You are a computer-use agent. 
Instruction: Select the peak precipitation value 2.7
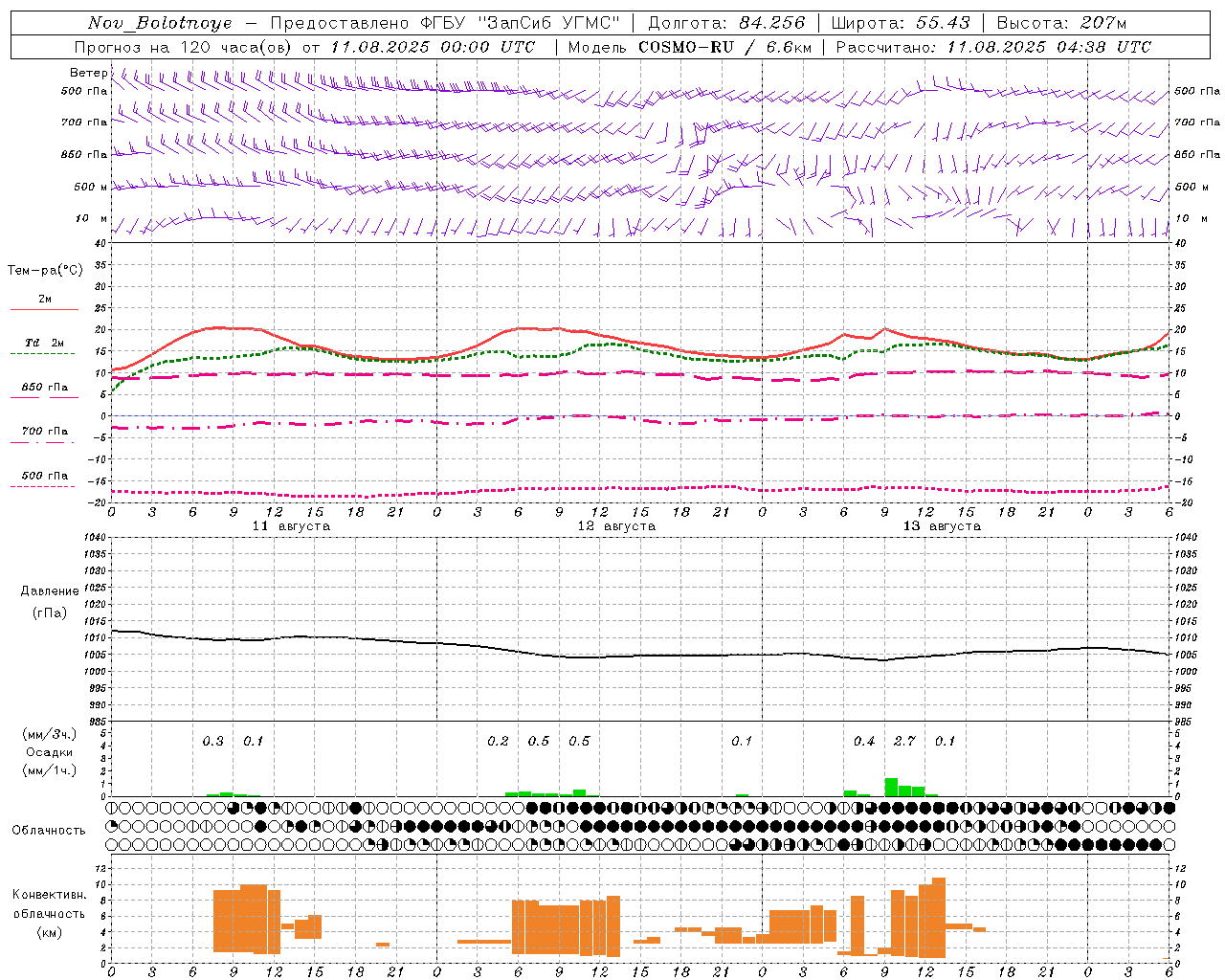[x=904, y=741]
